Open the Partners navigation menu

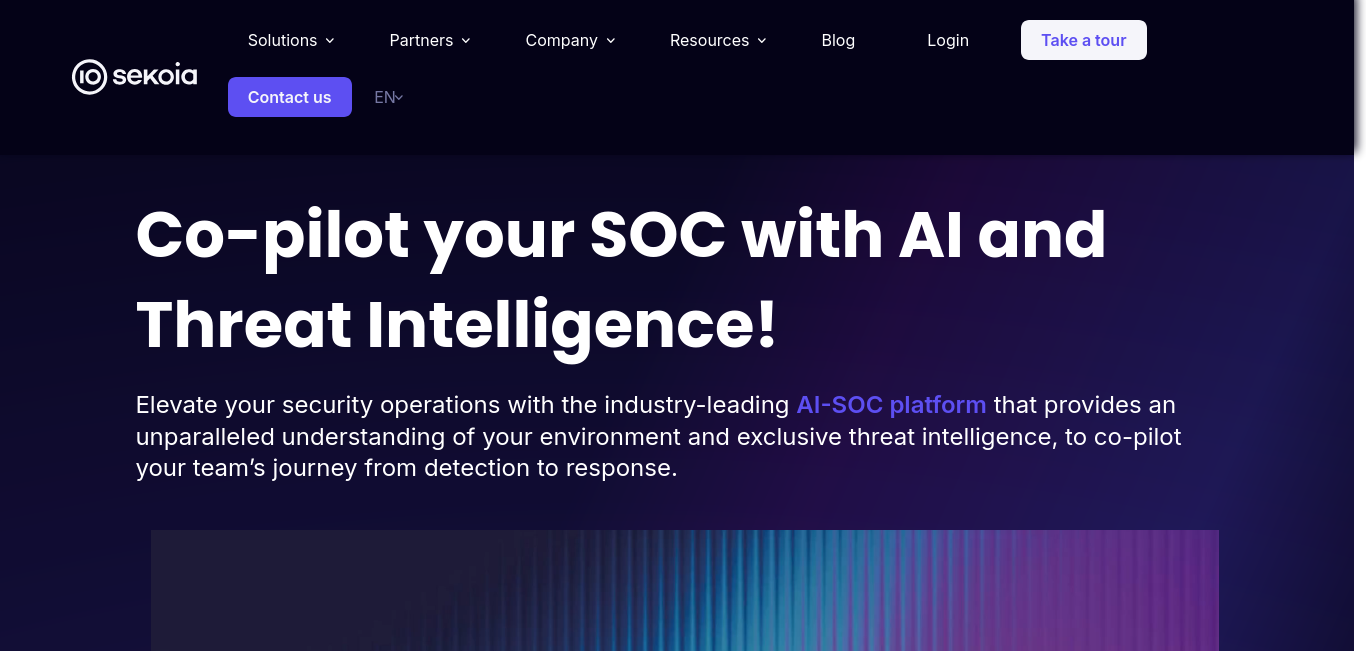421,40
